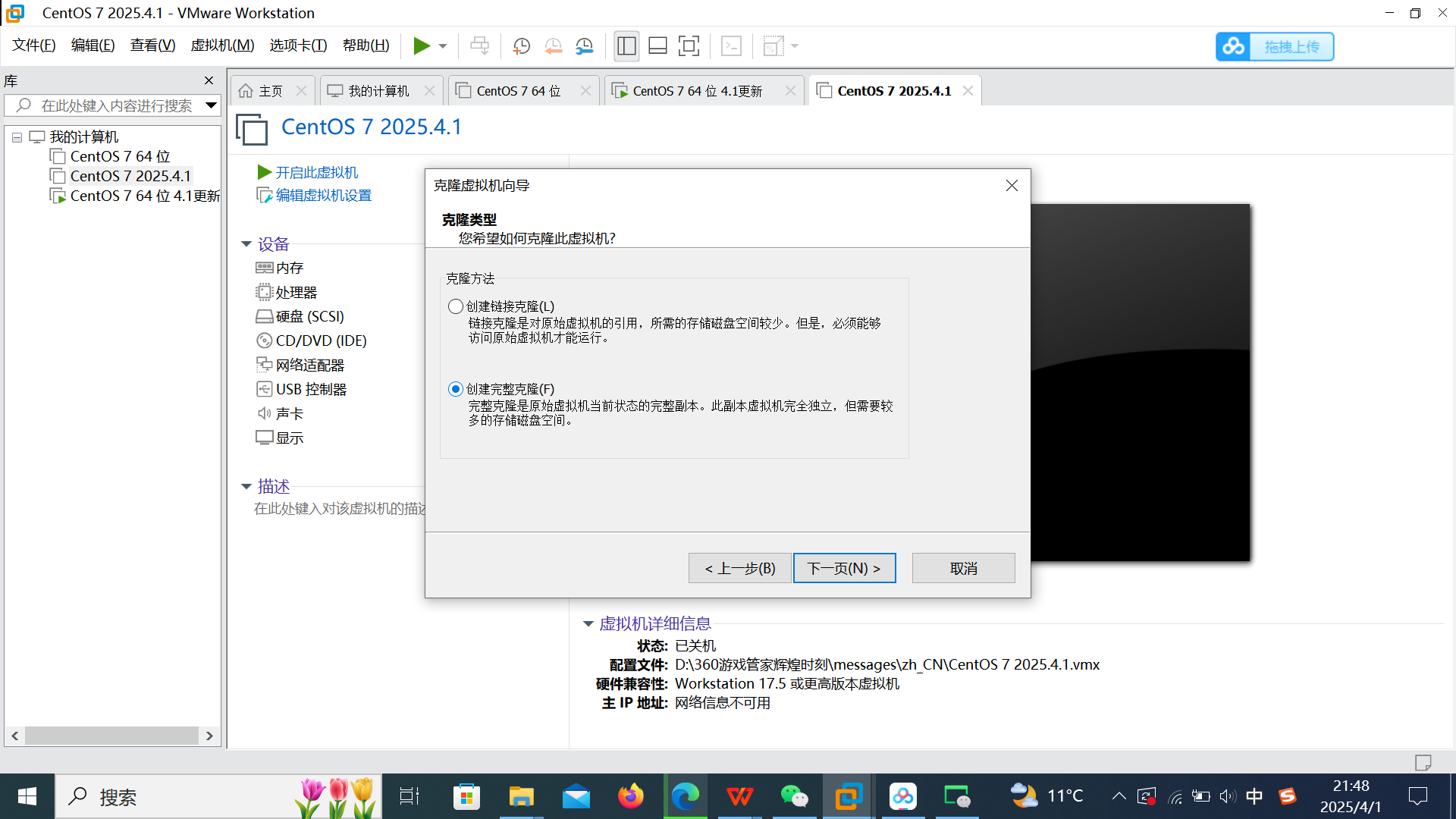Enter full screen mode icon

[689, 46]
